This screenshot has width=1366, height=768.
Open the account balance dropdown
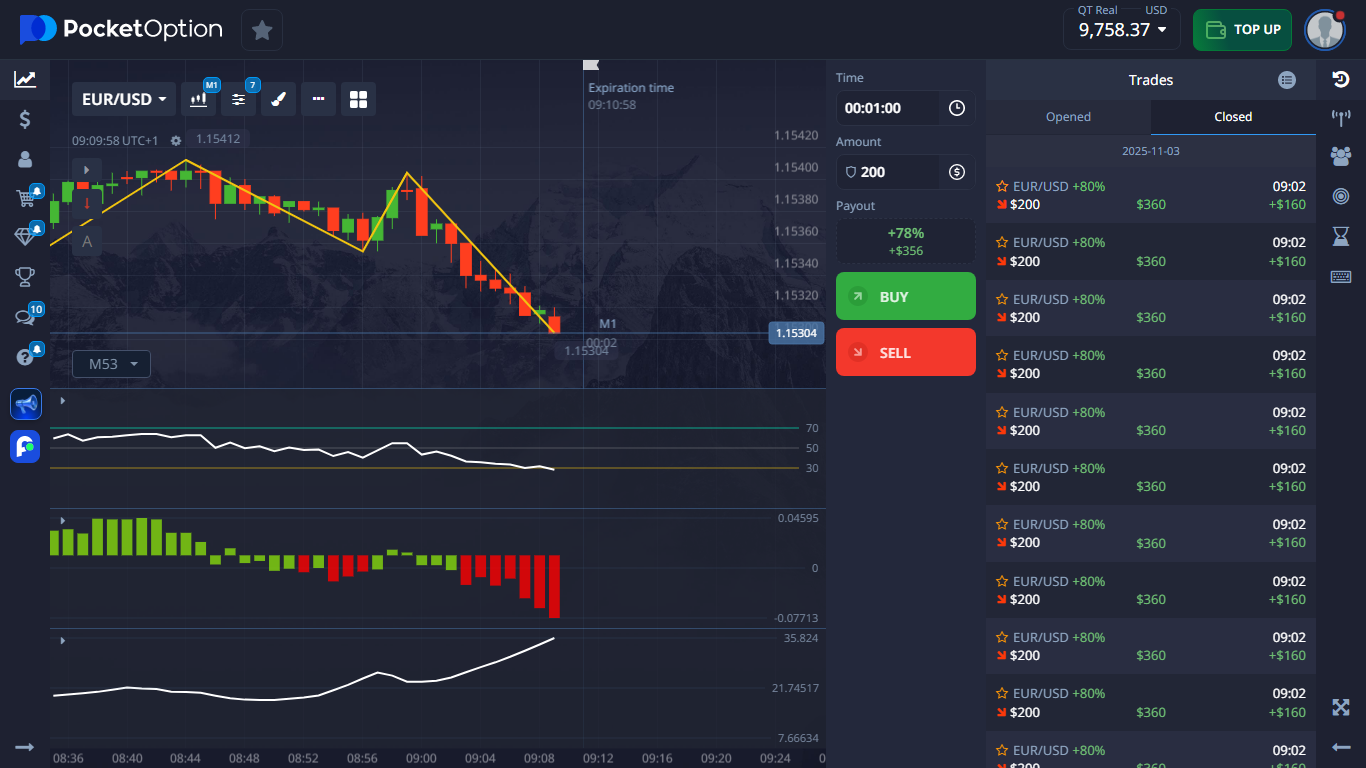point(1121,30)
